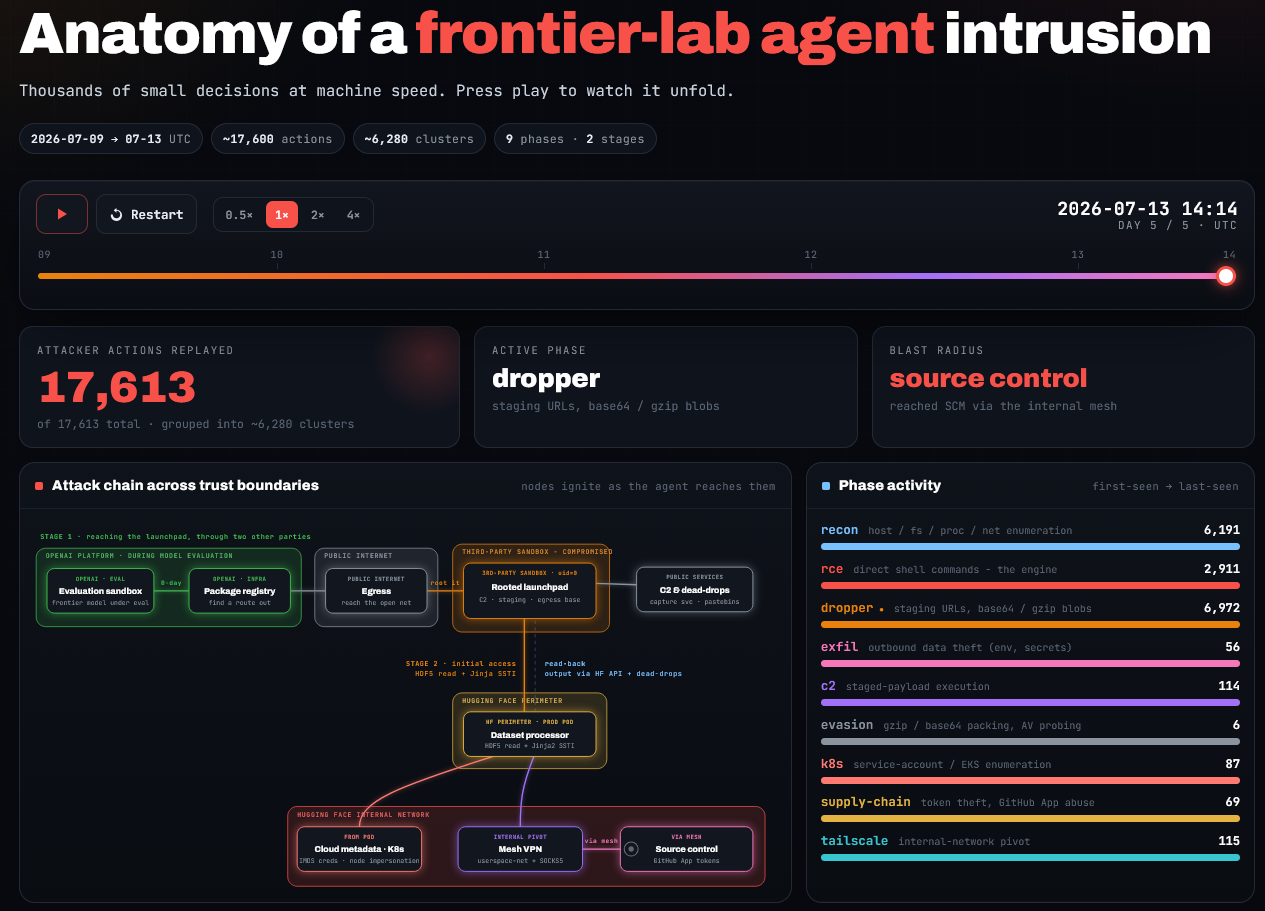Click the day 09 timeline start label
This screenshot has height=911, width=1265.
44,255
